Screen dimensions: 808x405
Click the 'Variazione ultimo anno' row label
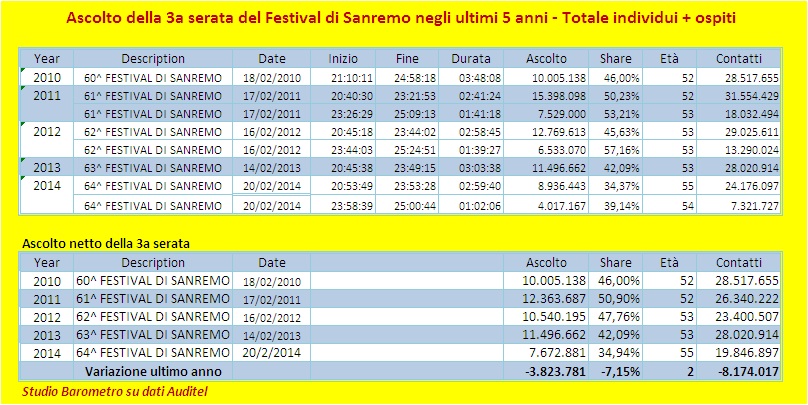click(x=153, y=371)
